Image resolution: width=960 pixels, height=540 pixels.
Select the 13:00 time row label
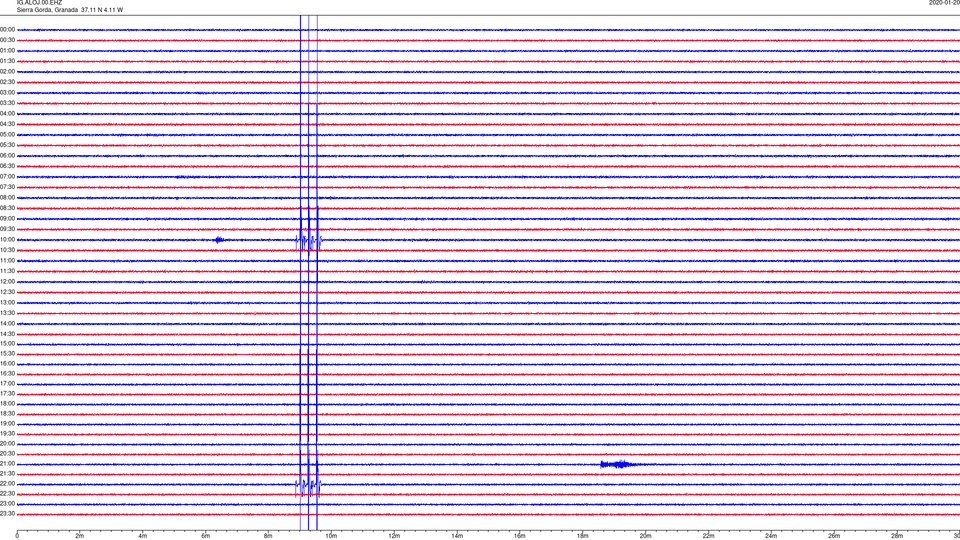7,302
